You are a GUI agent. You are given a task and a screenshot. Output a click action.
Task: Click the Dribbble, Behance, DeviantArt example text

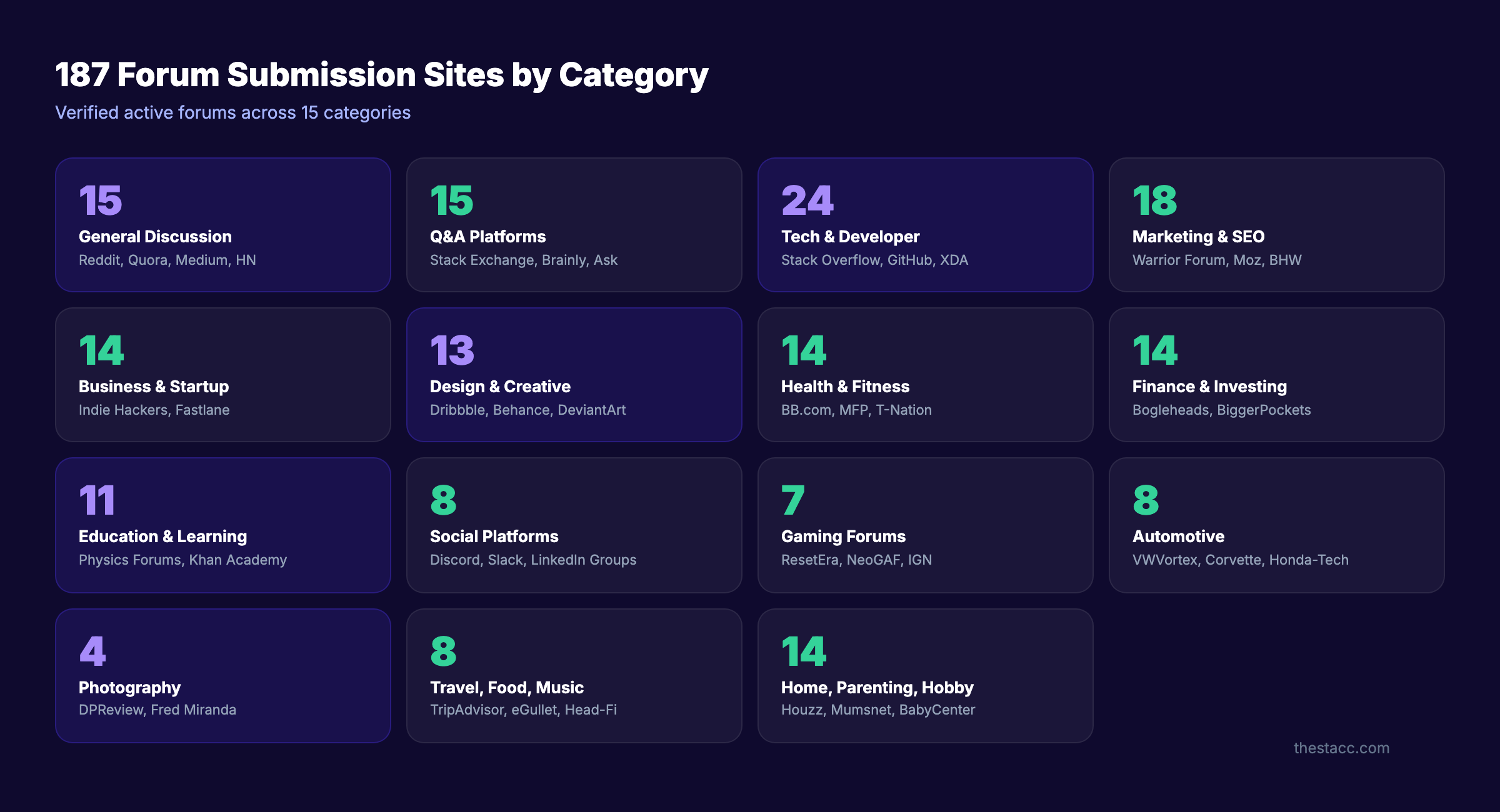point(528,410)
